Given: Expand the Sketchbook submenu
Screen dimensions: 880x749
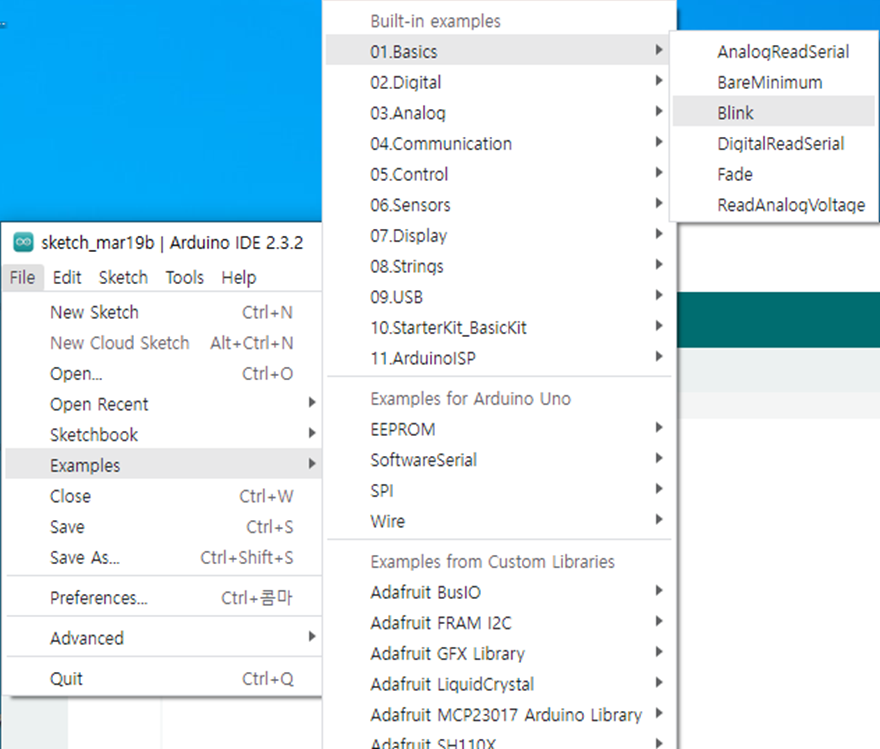Looking at the screenshot, I should [x=164, y=435].
